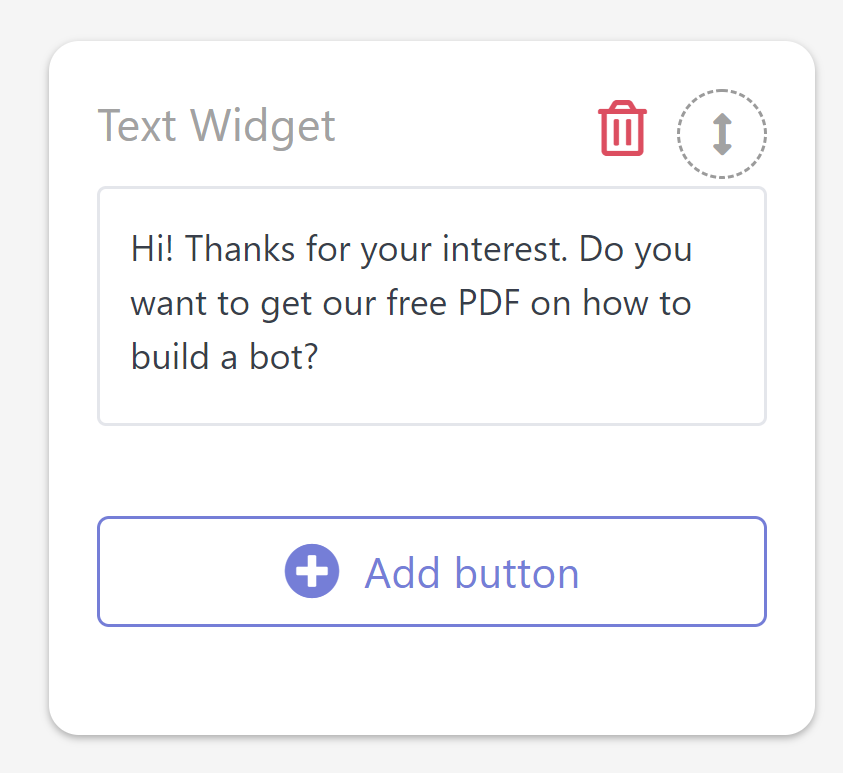Click the Add button option
The height and width of the screenshot is (773, 843).
click(x=432, y=571)
